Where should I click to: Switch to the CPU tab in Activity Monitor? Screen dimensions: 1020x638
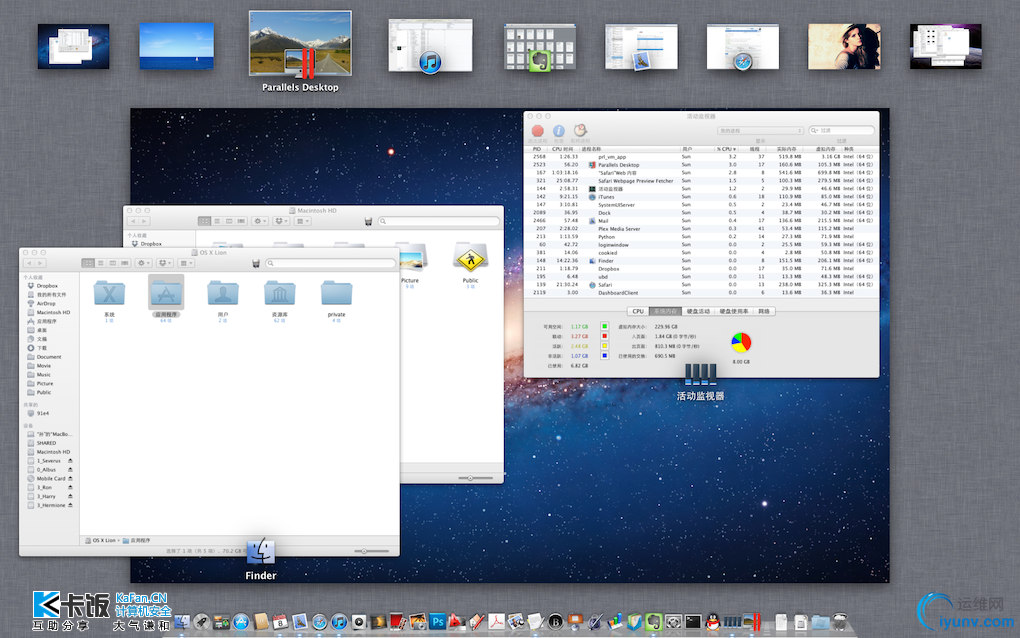(x=638, y=312)
